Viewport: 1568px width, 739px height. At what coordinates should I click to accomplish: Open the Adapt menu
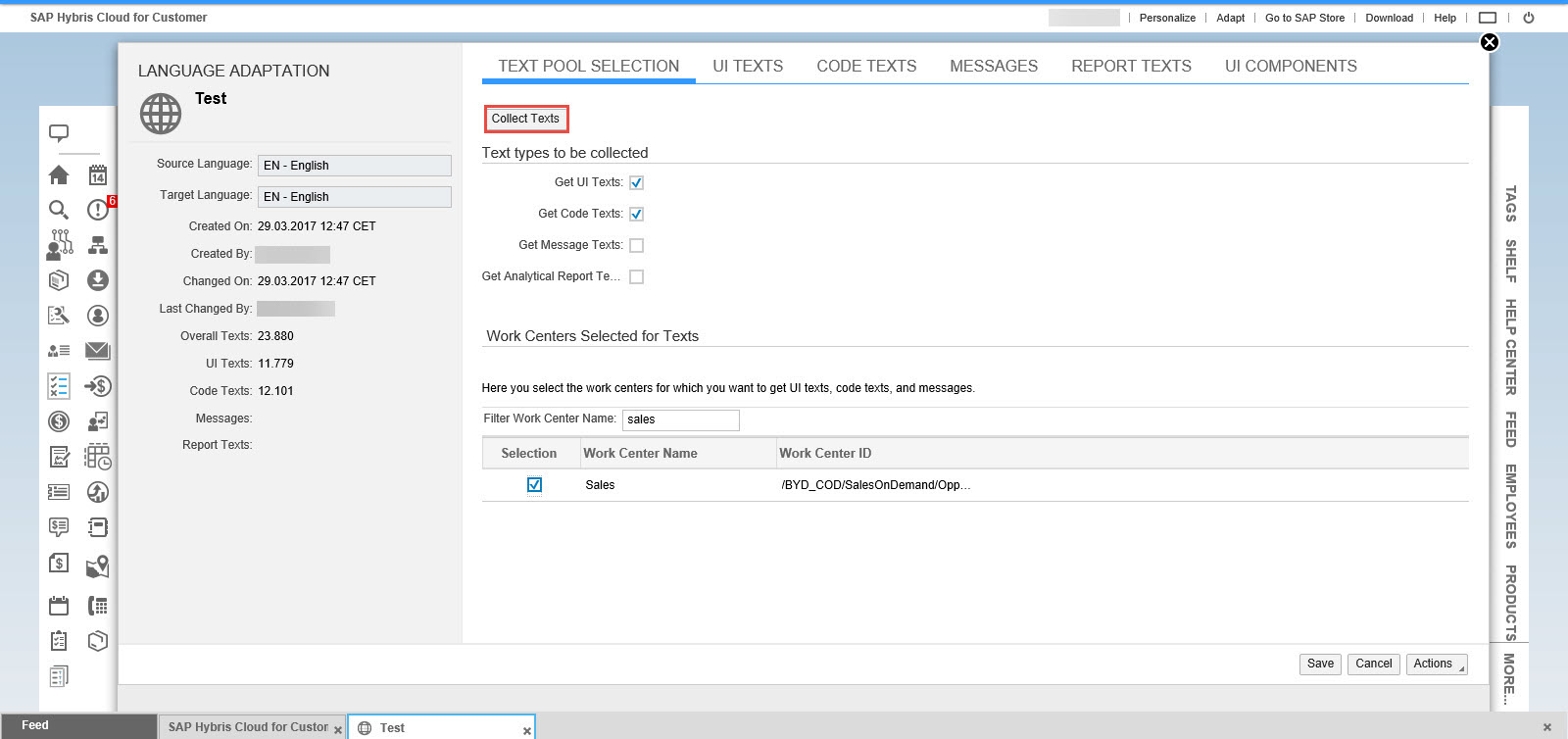point(1231,18)
